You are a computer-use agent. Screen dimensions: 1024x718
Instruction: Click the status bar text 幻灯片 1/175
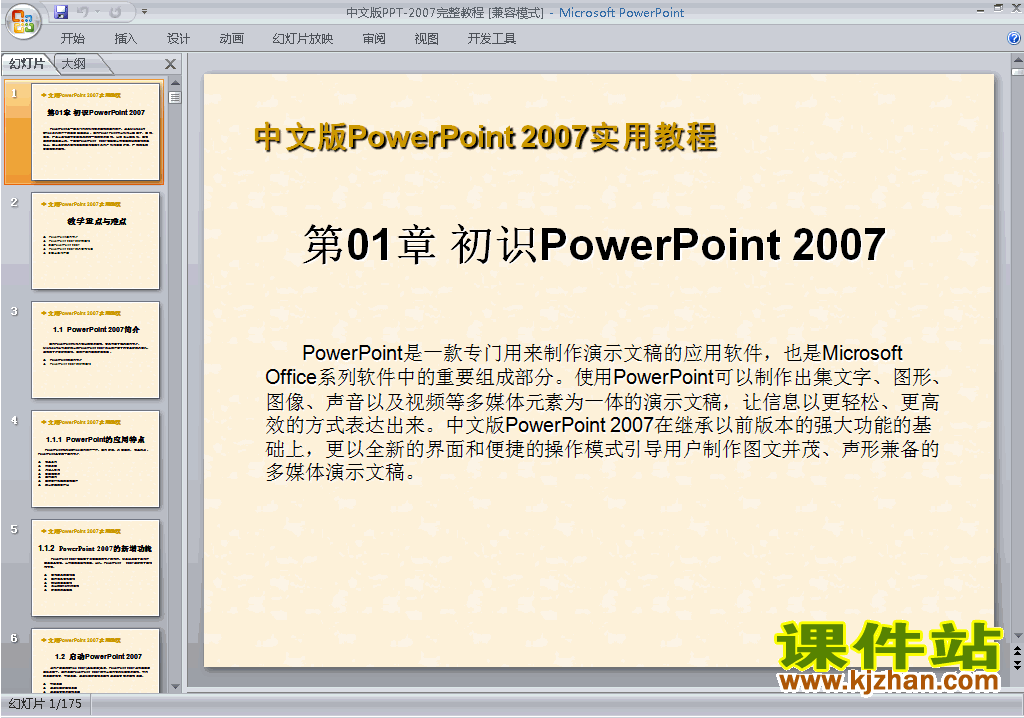[x=45, y=704]
